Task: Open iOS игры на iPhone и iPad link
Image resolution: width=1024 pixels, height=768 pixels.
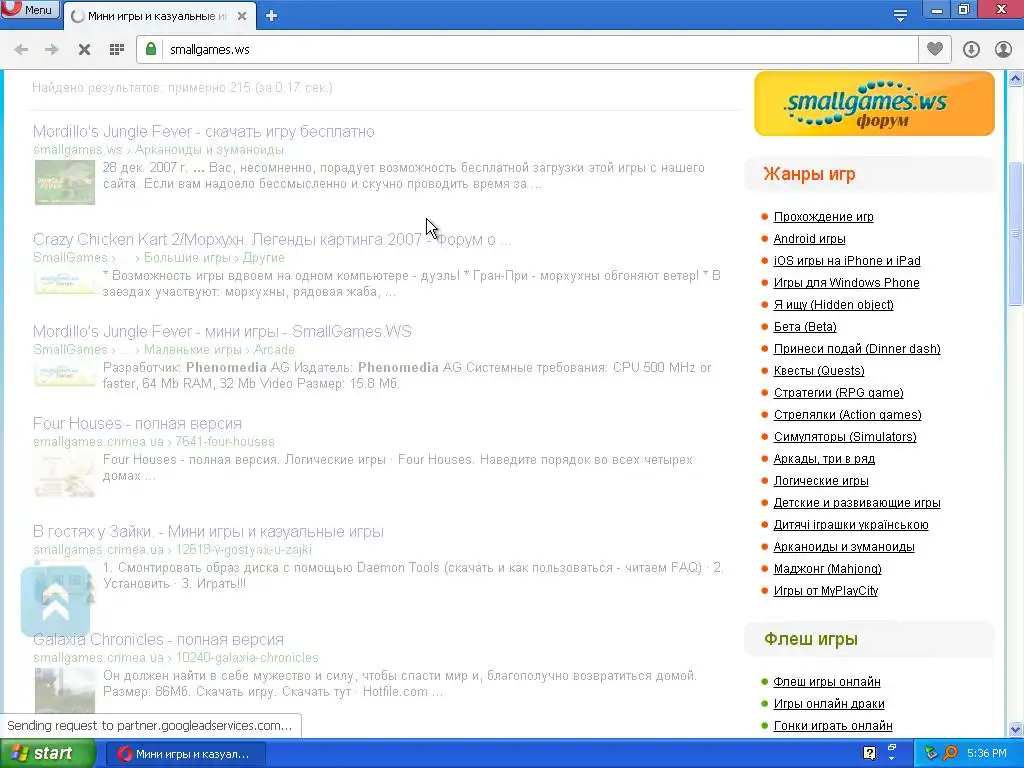Action: (x=846, y=261)
